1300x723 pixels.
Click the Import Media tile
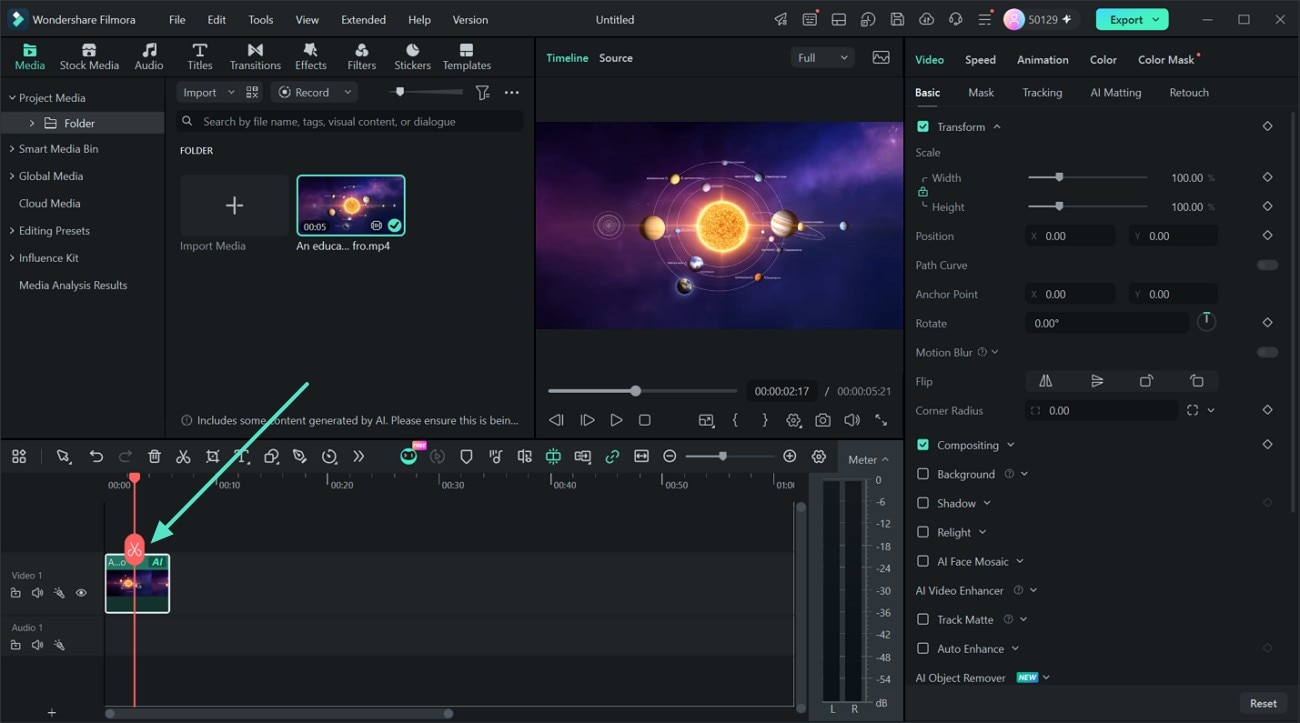[234, 206]
